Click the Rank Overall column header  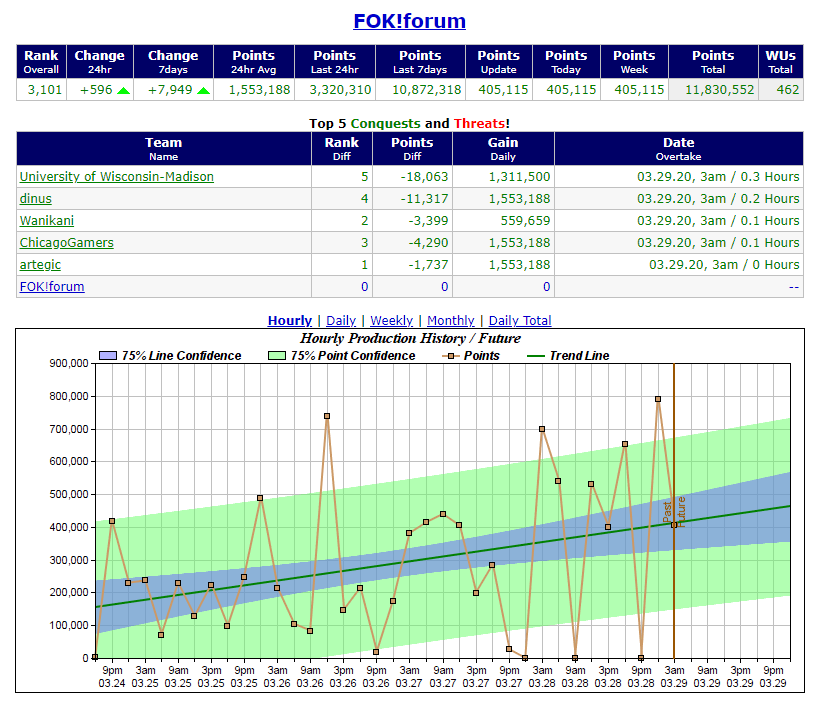[41, 62]
